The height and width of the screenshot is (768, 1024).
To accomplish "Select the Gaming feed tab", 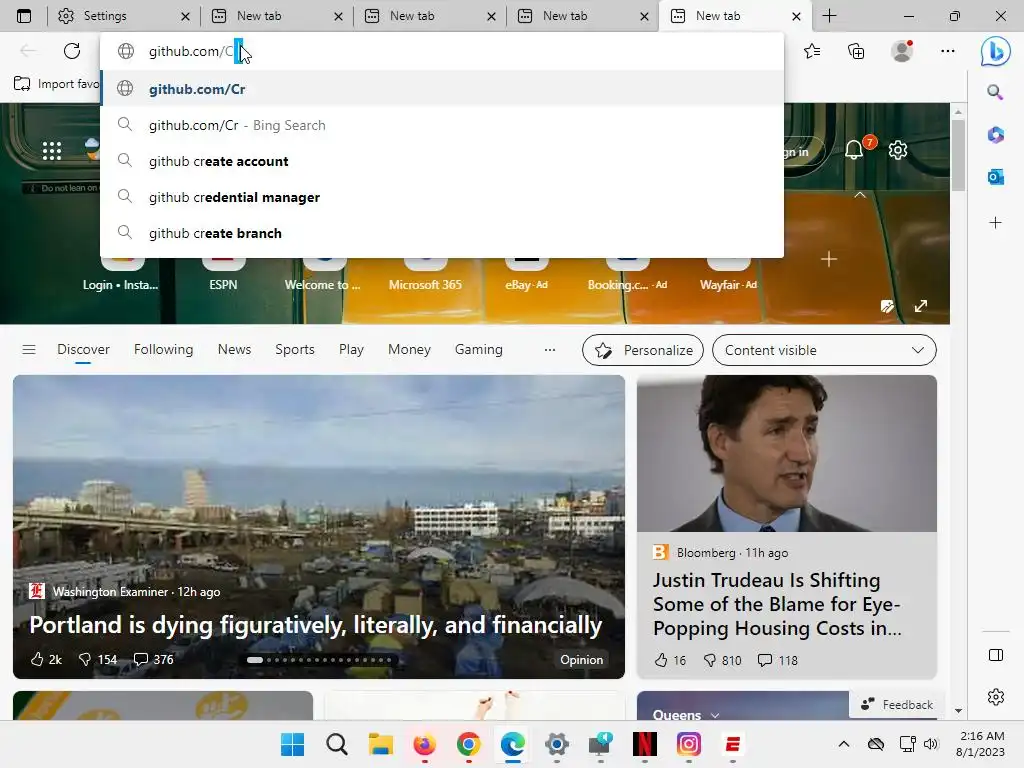I will [x=479, y=350].
